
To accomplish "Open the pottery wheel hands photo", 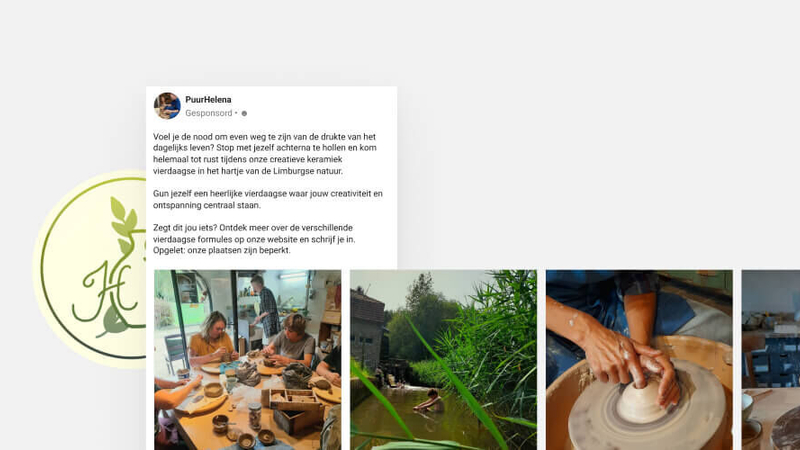I will 639,360.
